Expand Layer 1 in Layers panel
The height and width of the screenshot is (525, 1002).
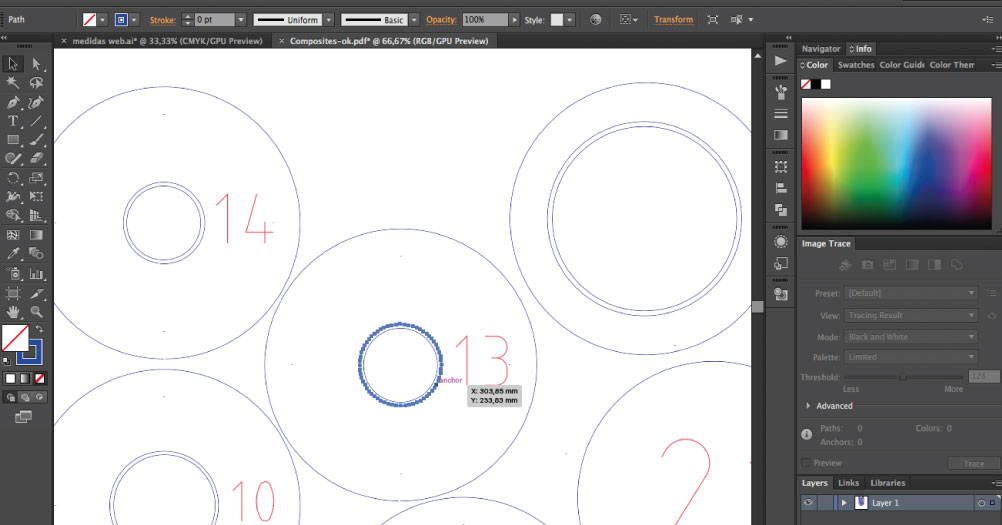(844, 503)
